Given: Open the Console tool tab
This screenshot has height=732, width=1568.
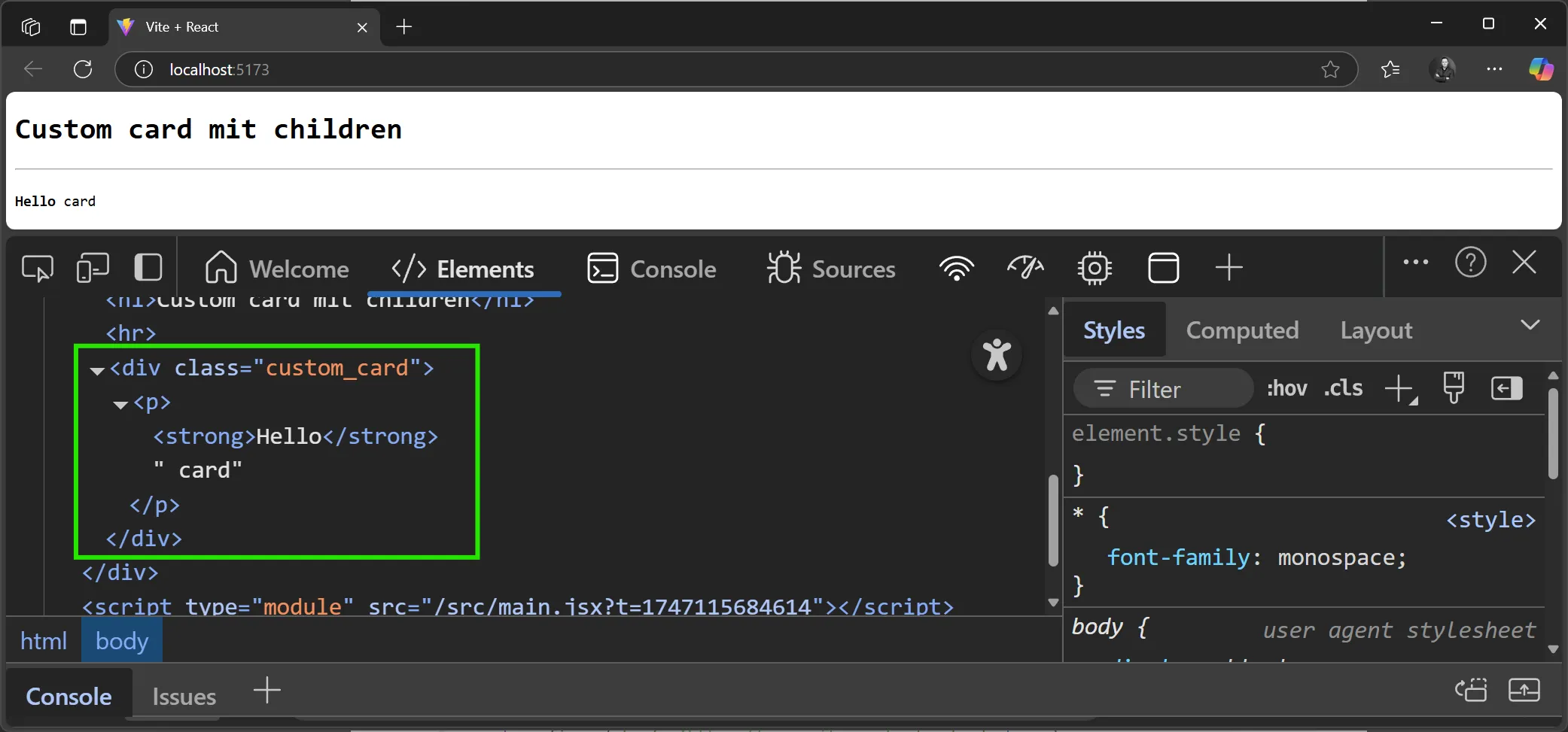Looking at the screenshot, I should tap(652, 269).
